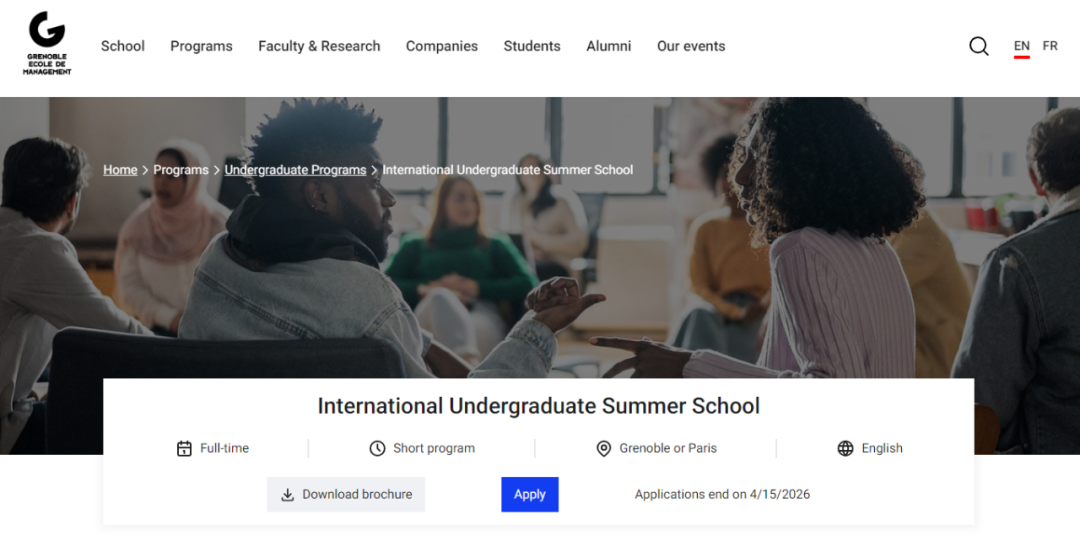Go to the Alumni section
This screenshot has height=547, width=1080.
point(609,46)
